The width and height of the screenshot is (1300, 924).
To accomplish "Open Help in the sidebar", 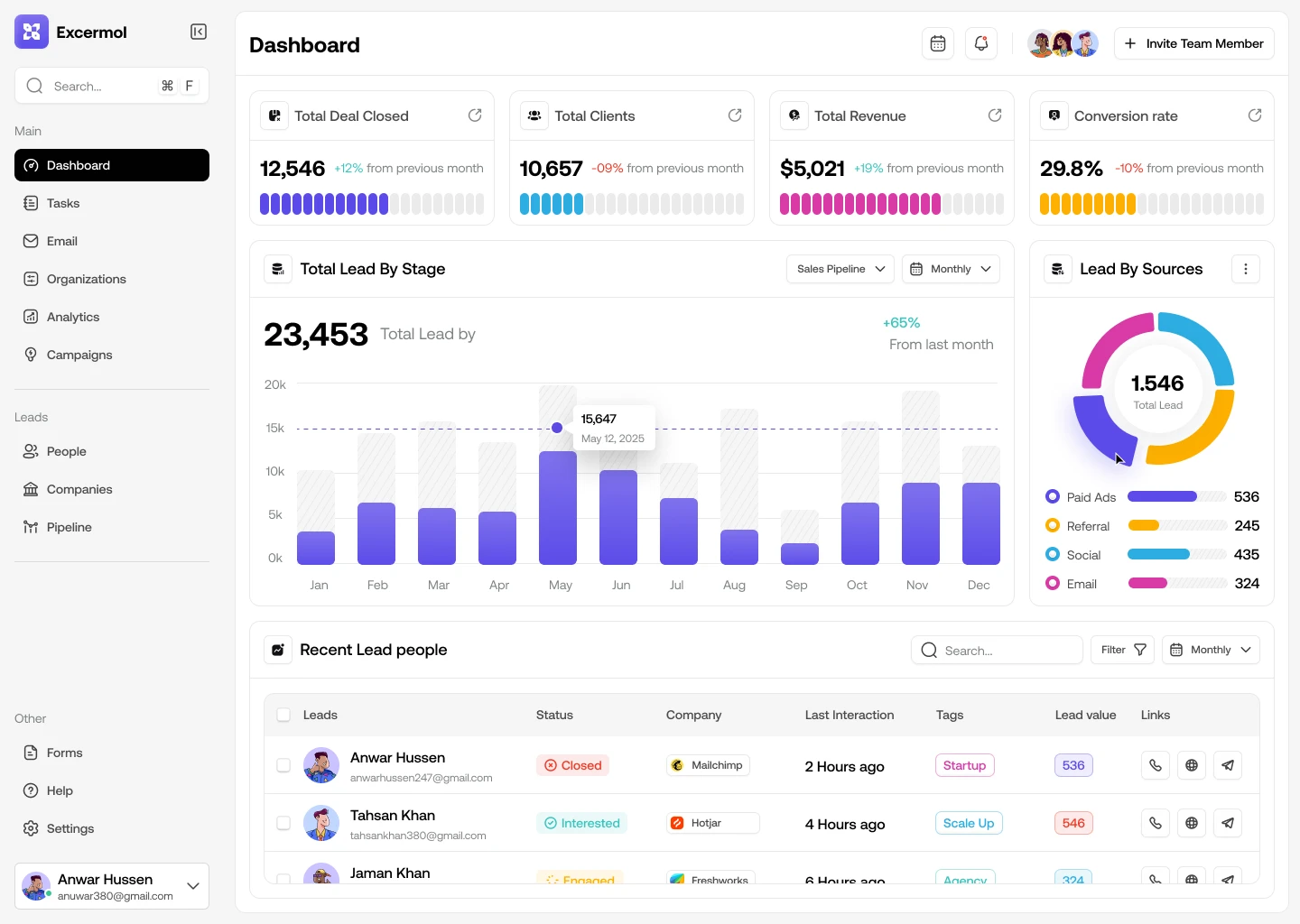I will pos(112,790).
